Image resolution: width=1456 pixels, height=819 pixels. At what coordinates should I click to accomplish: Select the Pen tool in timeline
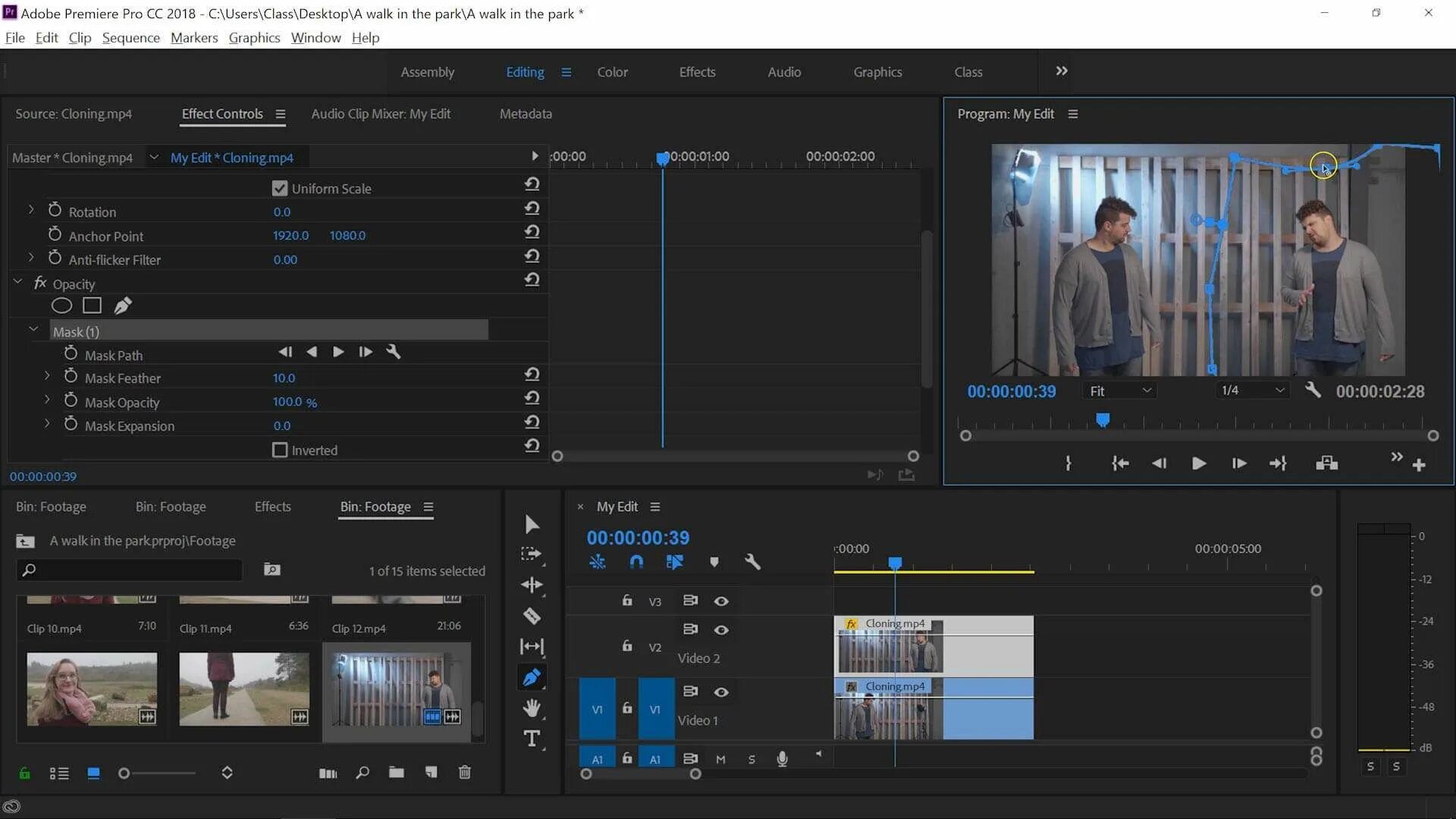point(532,677)
